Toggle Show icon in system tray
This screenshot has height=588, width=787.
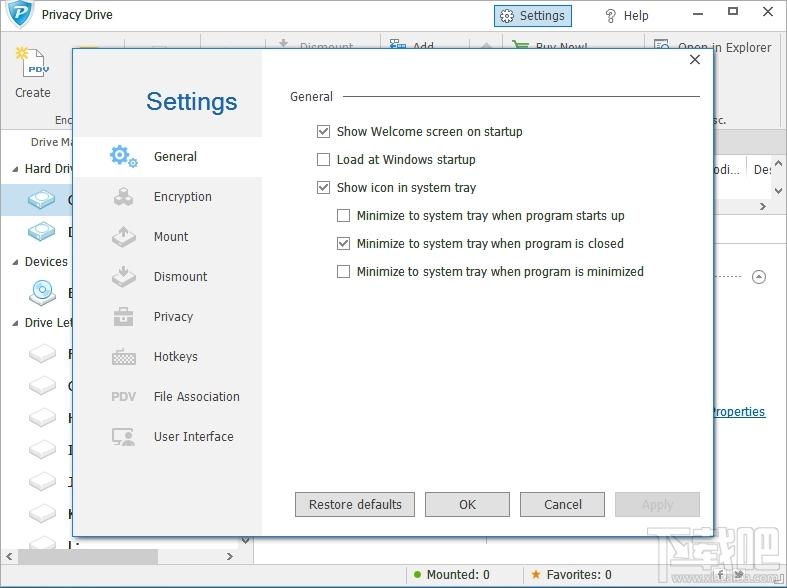pos(324,188)
